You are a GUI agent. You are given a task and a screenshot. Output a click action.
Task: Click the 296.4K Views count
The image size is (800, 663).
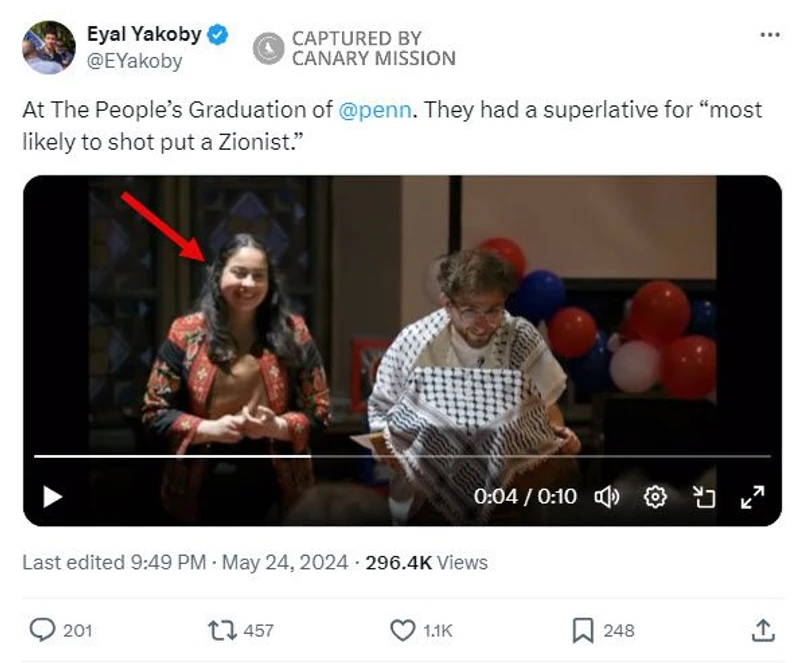click(426, 563)
